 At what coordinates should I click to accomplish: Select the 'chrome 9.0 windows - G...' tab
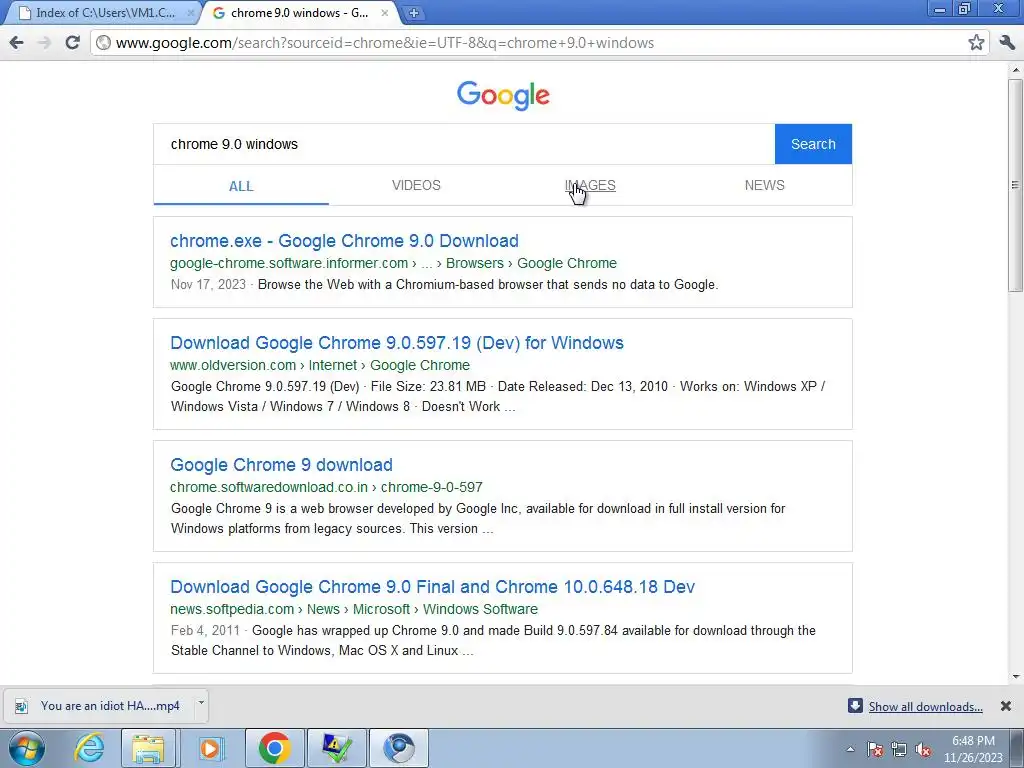click(300, 13)
